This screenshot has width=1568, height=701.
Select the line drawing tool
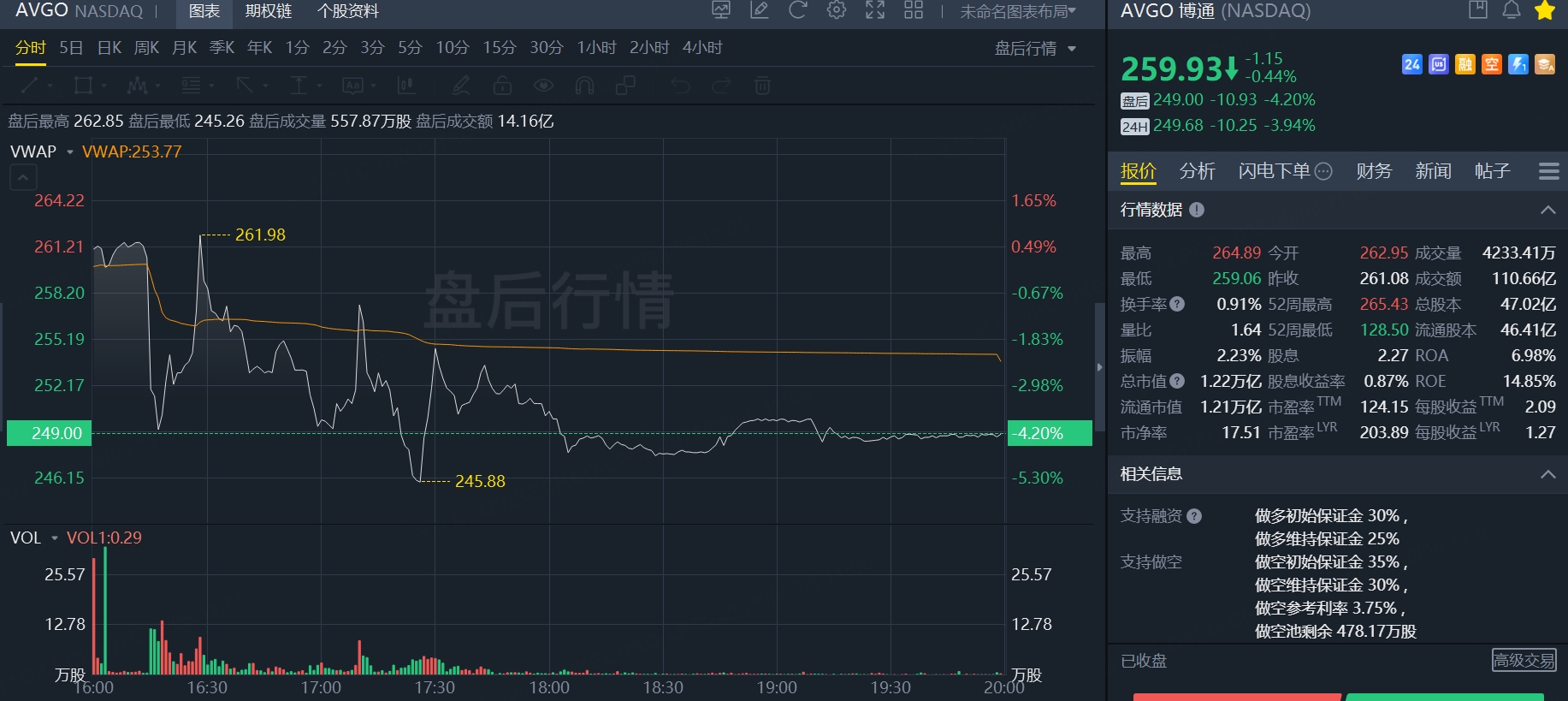click(x=30, y=85)
